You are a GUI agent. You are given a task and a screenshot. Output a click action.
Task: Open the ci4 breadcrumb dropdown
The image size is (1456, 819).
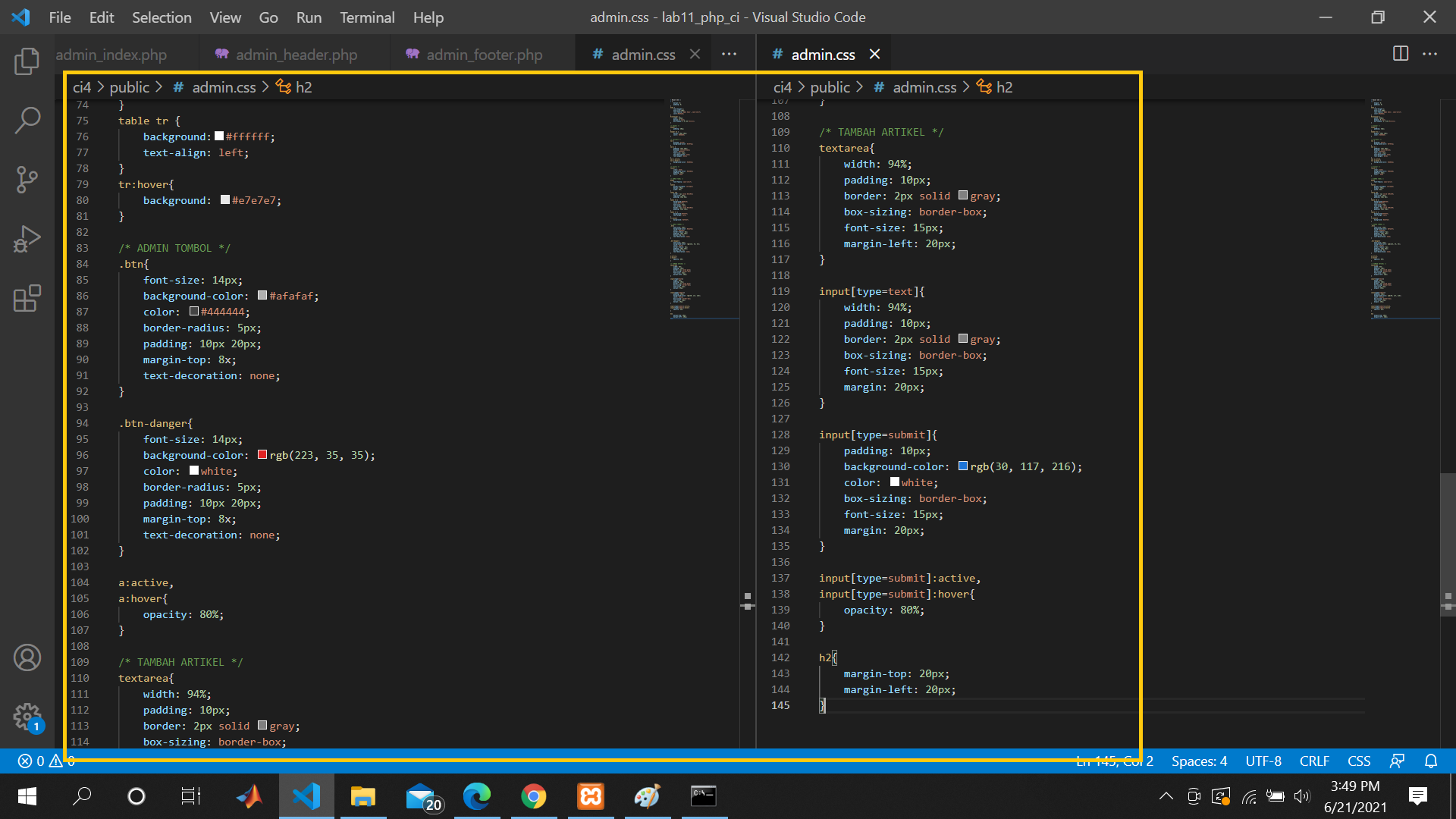click(x=81, y=87)
